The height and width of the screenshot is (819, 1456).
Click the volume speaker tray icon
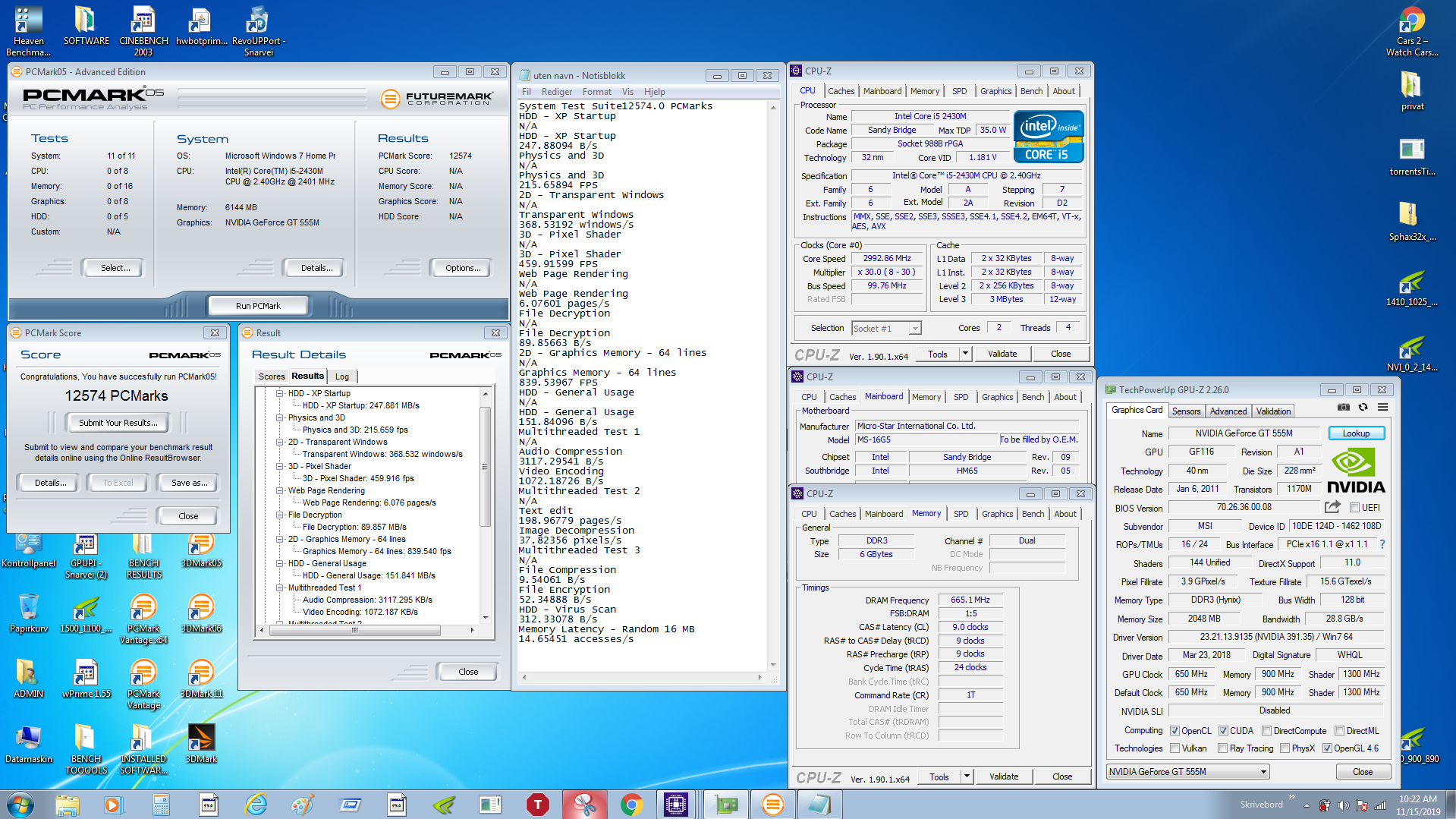(x=1343, y=805)
